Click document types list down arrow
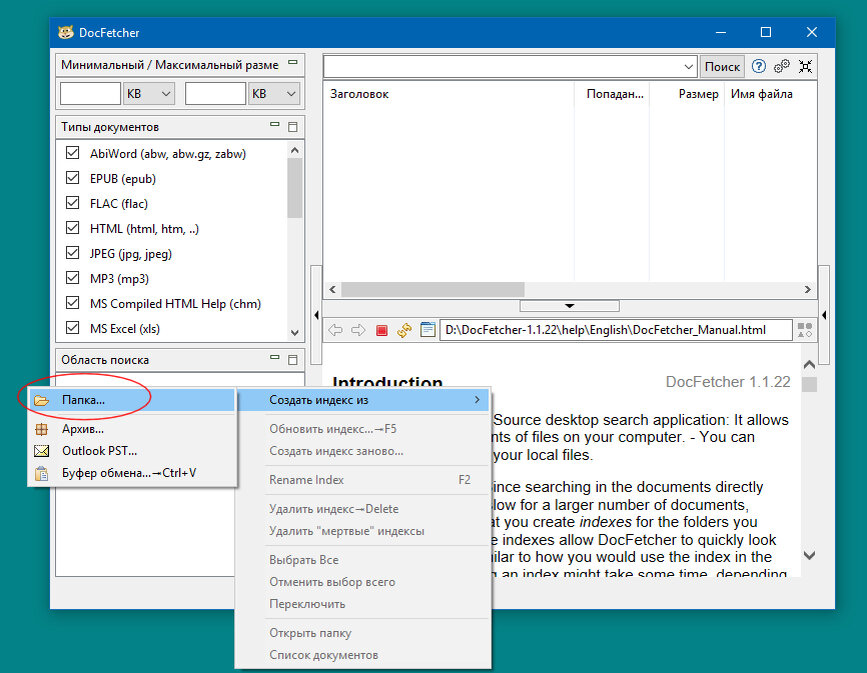The image size is (867, 673). point(295,332)
